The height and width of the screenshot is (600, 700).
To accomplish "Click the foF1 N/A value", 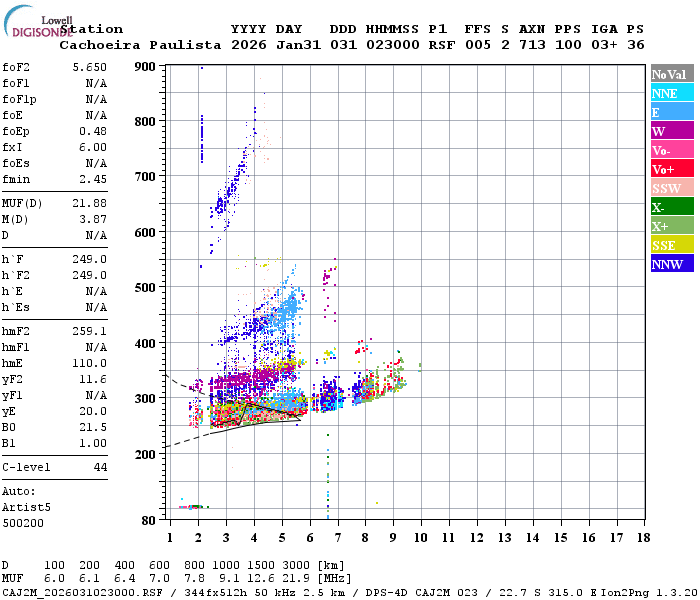I will pos(96,83).
